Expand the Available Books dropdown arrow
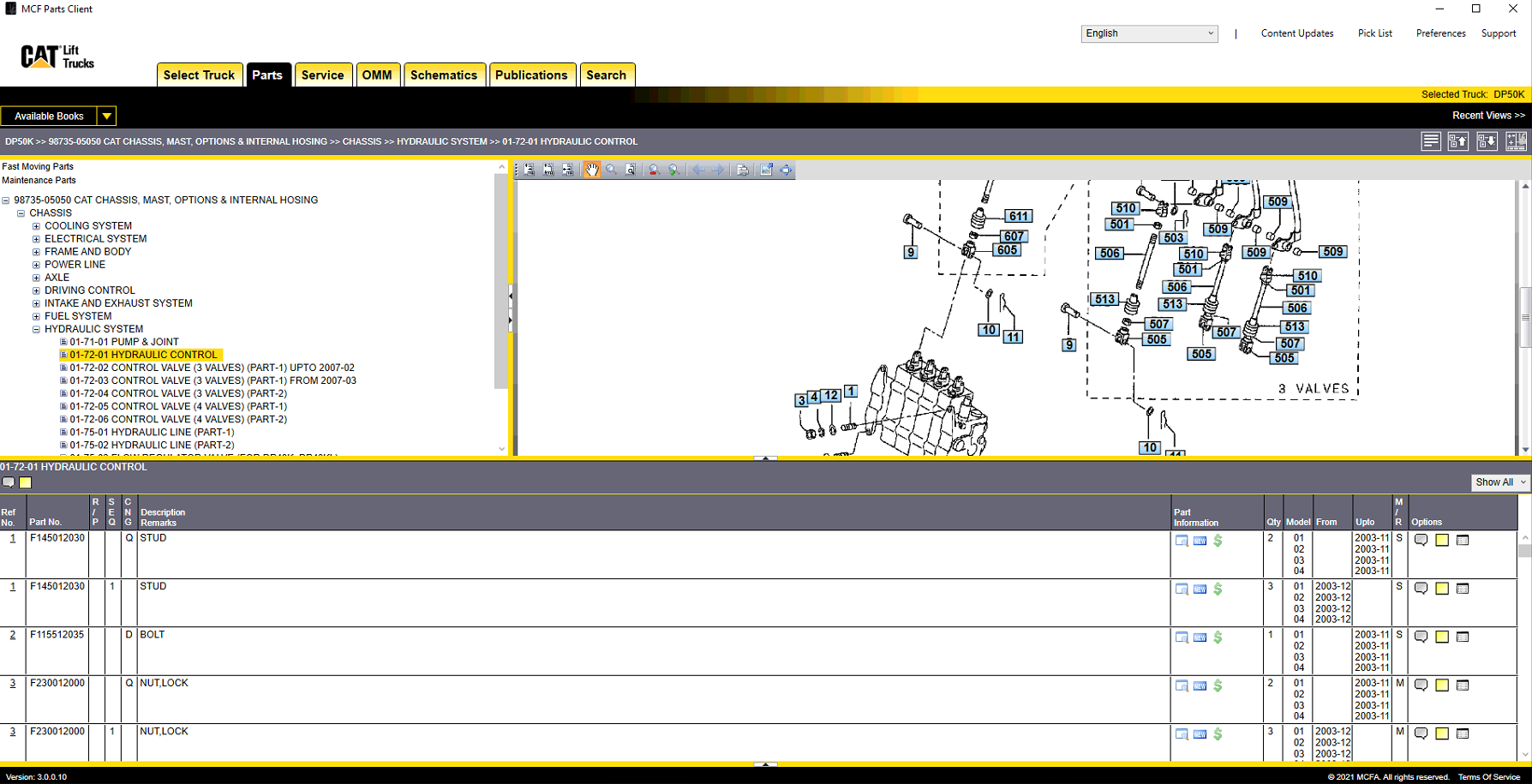 point(106,116)
